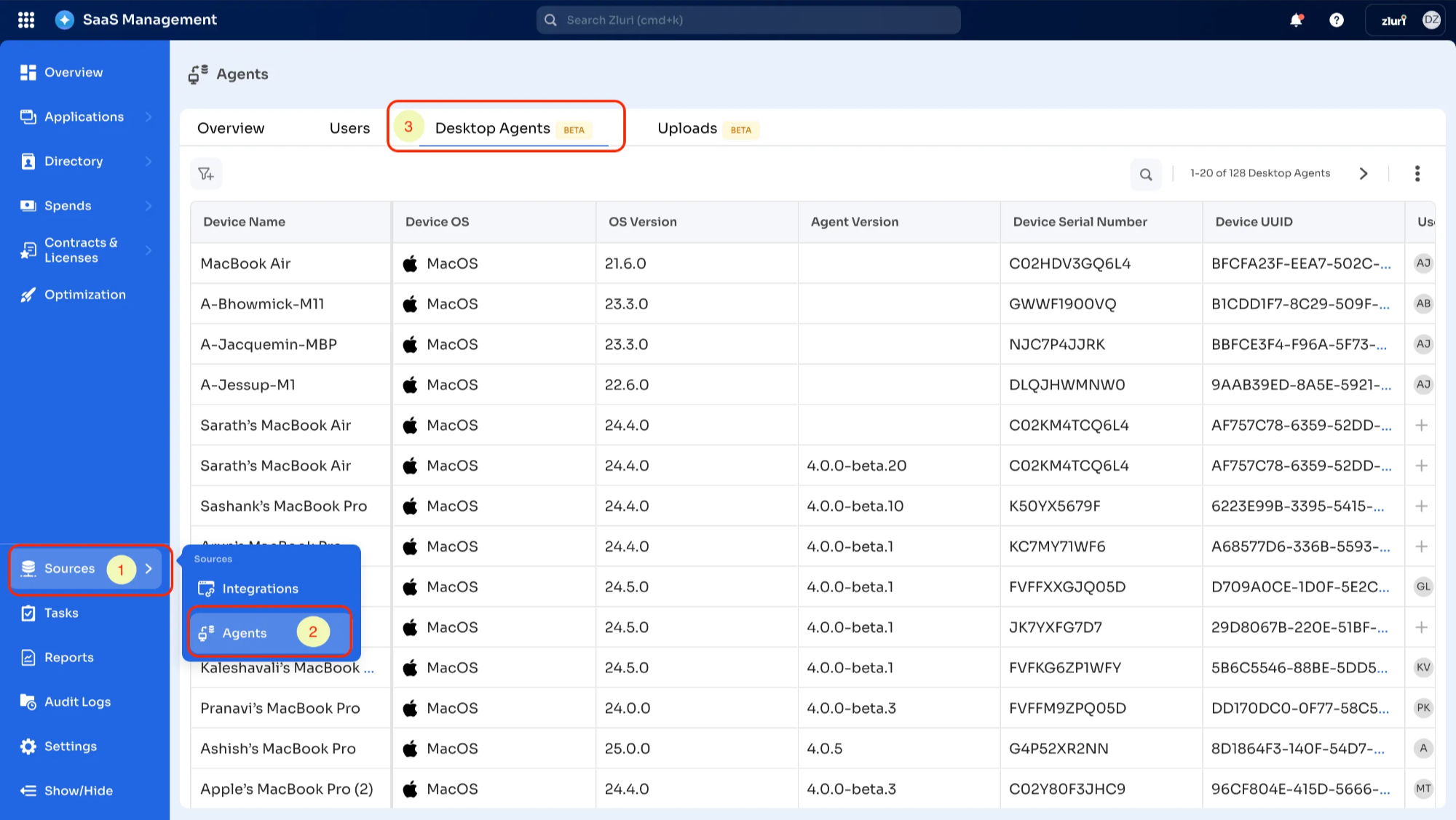
Task: Expand the Directory submenu chevron
Action: tap(149, 162)
